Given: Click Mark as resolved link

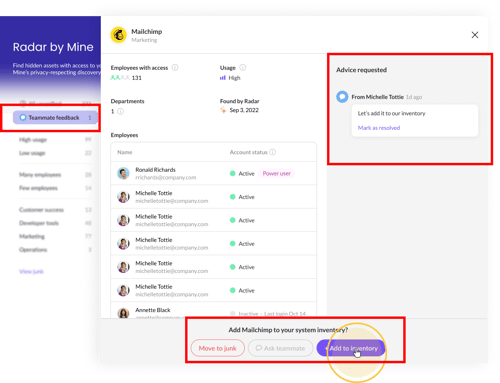Looking at the screenshot, I should point(379,128).
